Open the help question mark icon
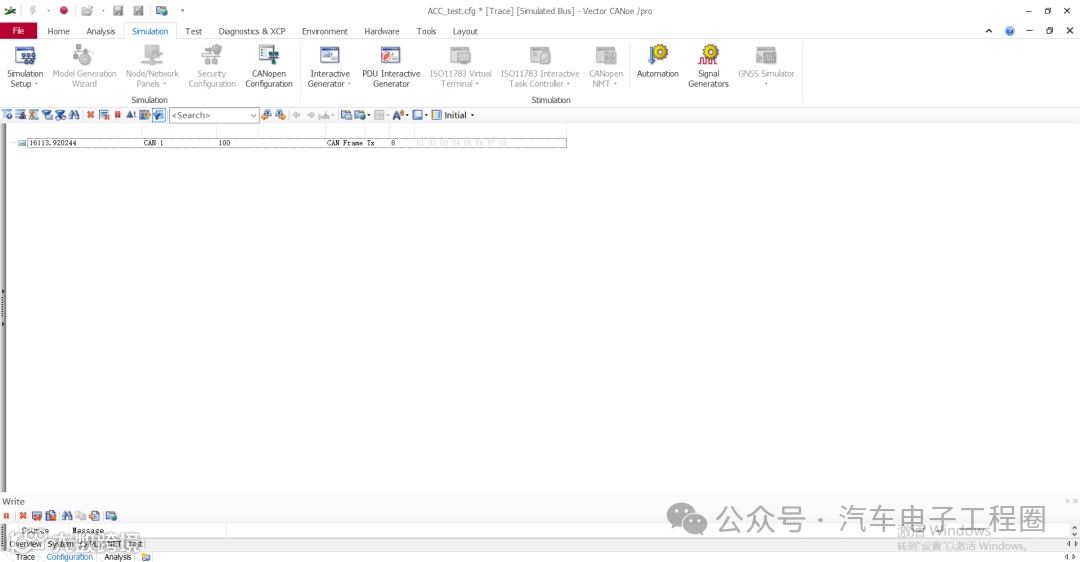 [1009, 31]
